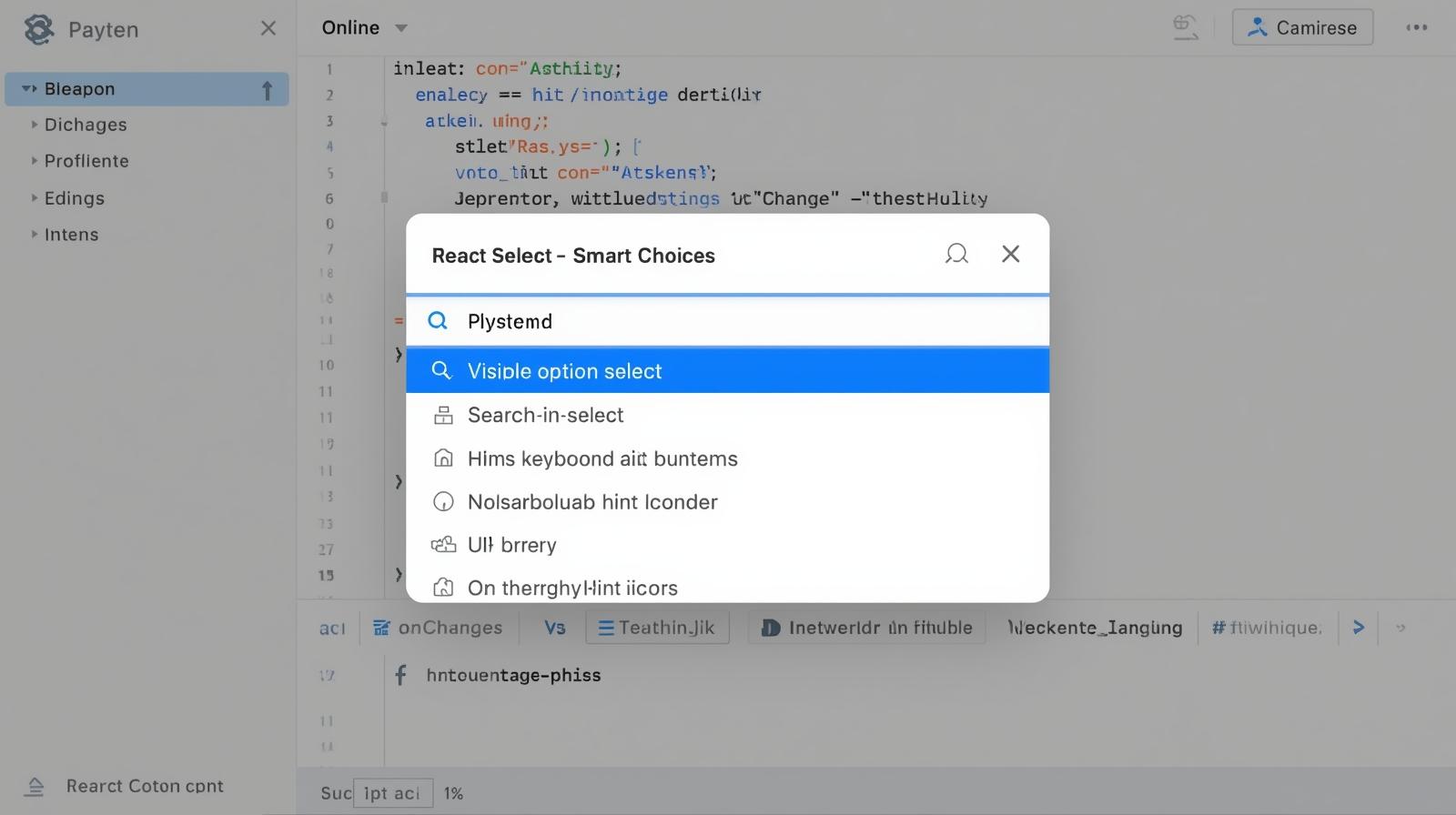
Task: Open the three-dots more options menu
Action: (x=1416, y=27)
